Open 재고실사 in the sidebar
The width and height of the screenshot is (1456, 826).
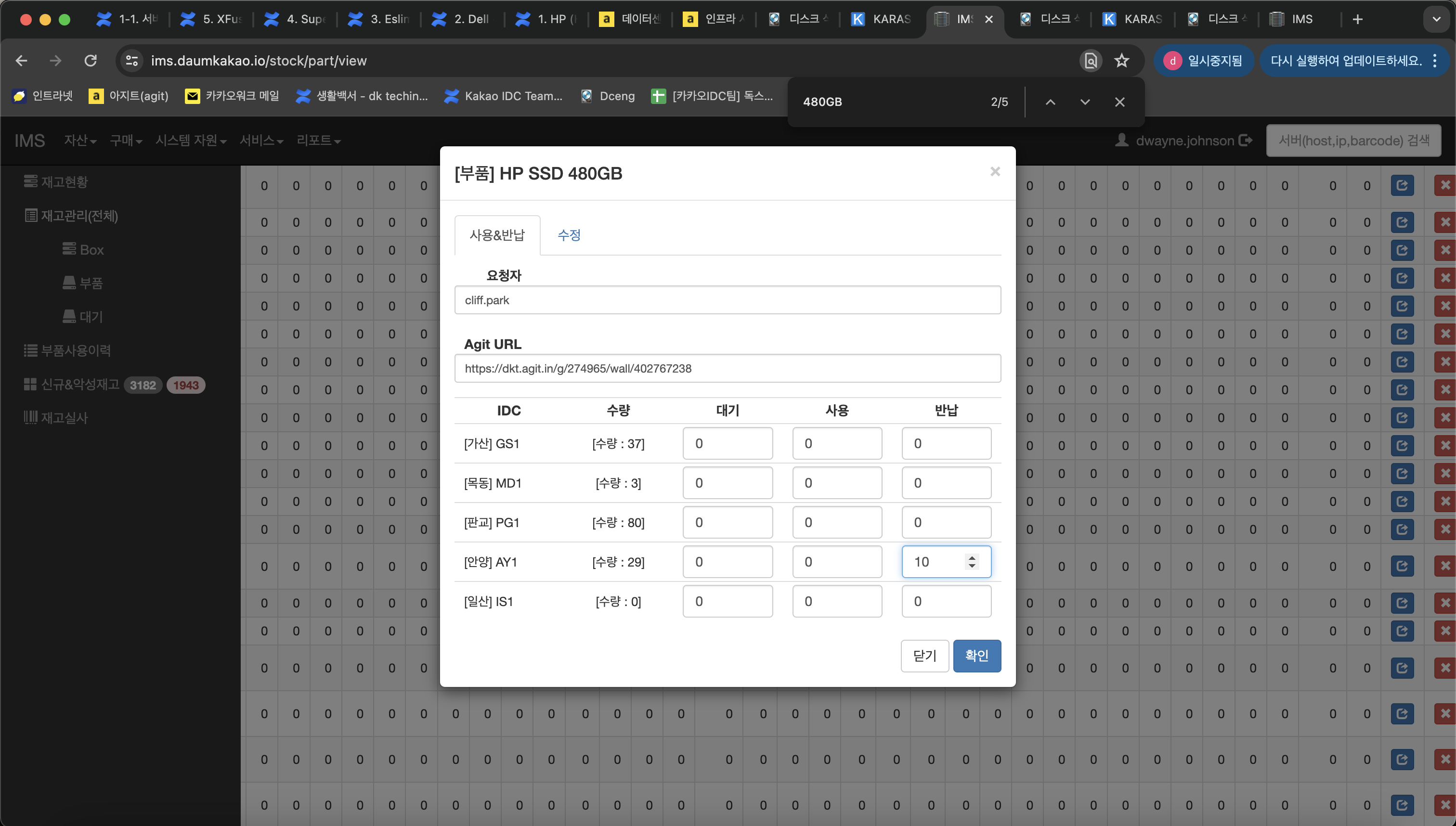pyautogui.click(x=55, y=417)
